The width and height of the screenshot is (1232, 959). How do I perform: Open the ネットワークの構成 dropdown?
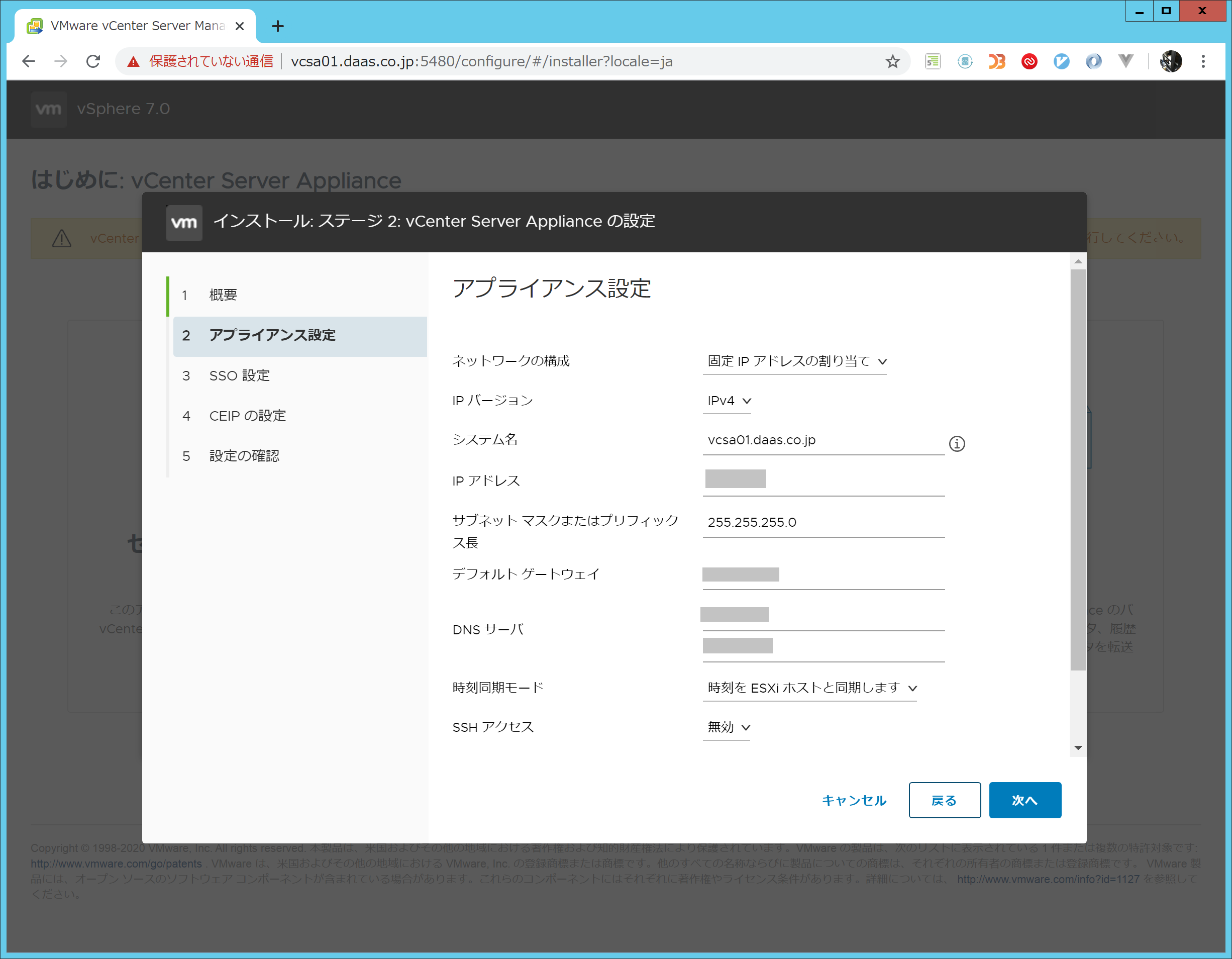point(794,361)
